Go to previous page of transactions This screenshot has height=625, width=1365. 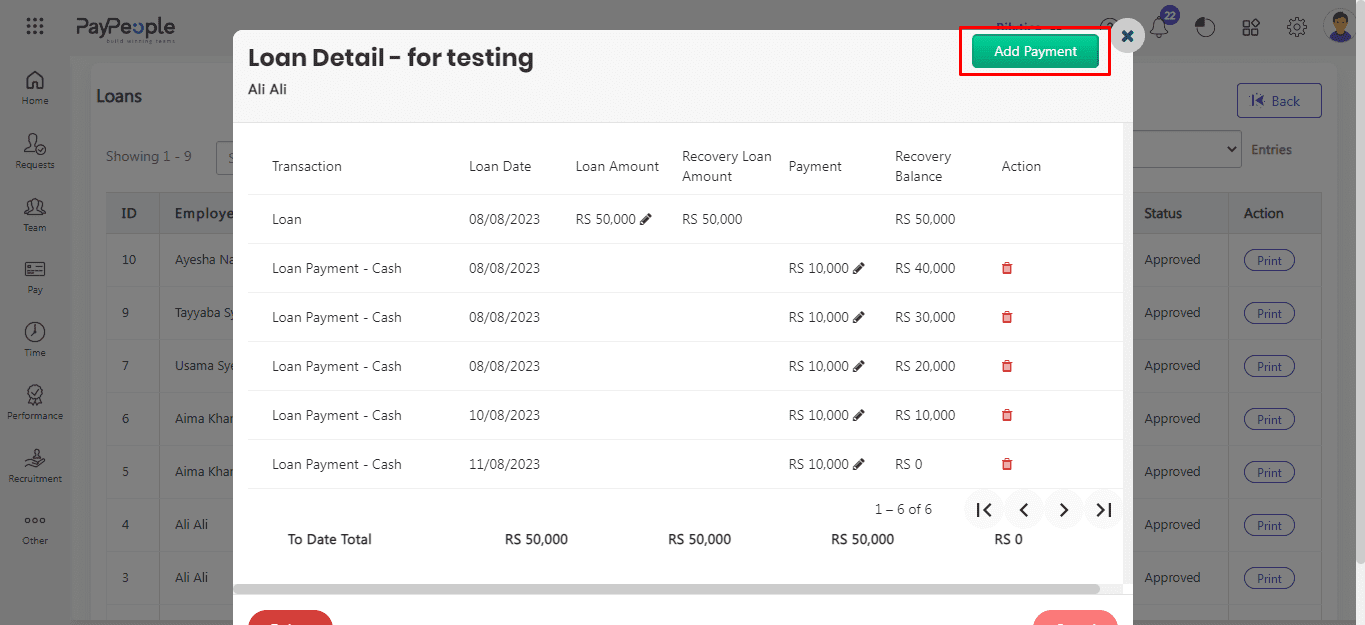point(1024,510)
